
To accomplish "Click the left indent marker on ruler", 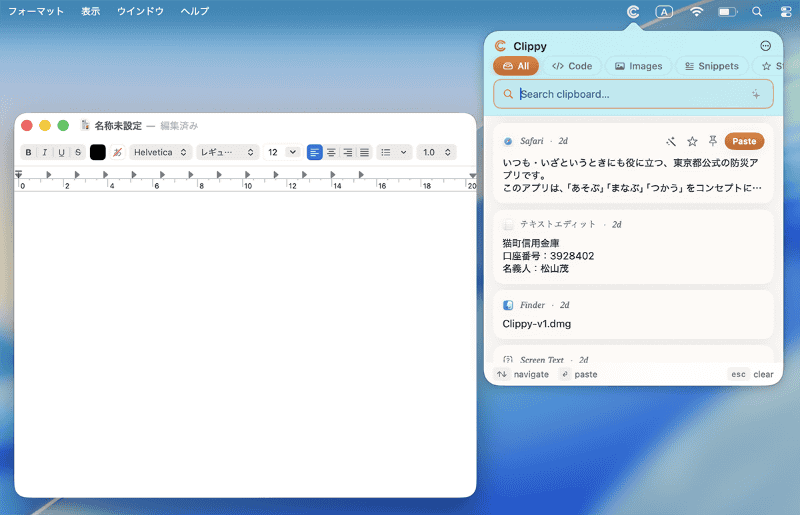I will click(19, 174).
